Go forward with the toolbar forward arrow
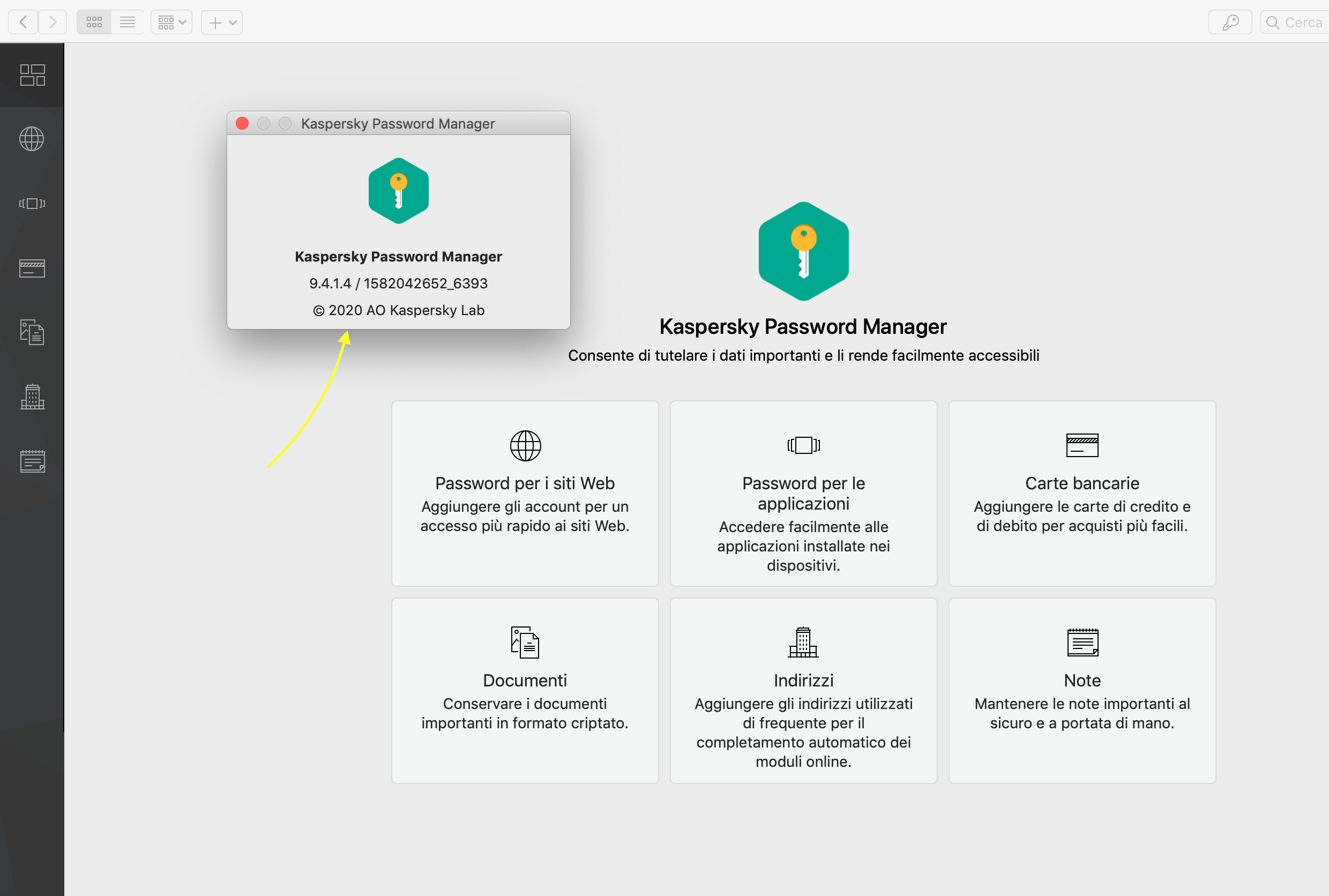This screenshot has width=1329, height=896. pos(53,23)
